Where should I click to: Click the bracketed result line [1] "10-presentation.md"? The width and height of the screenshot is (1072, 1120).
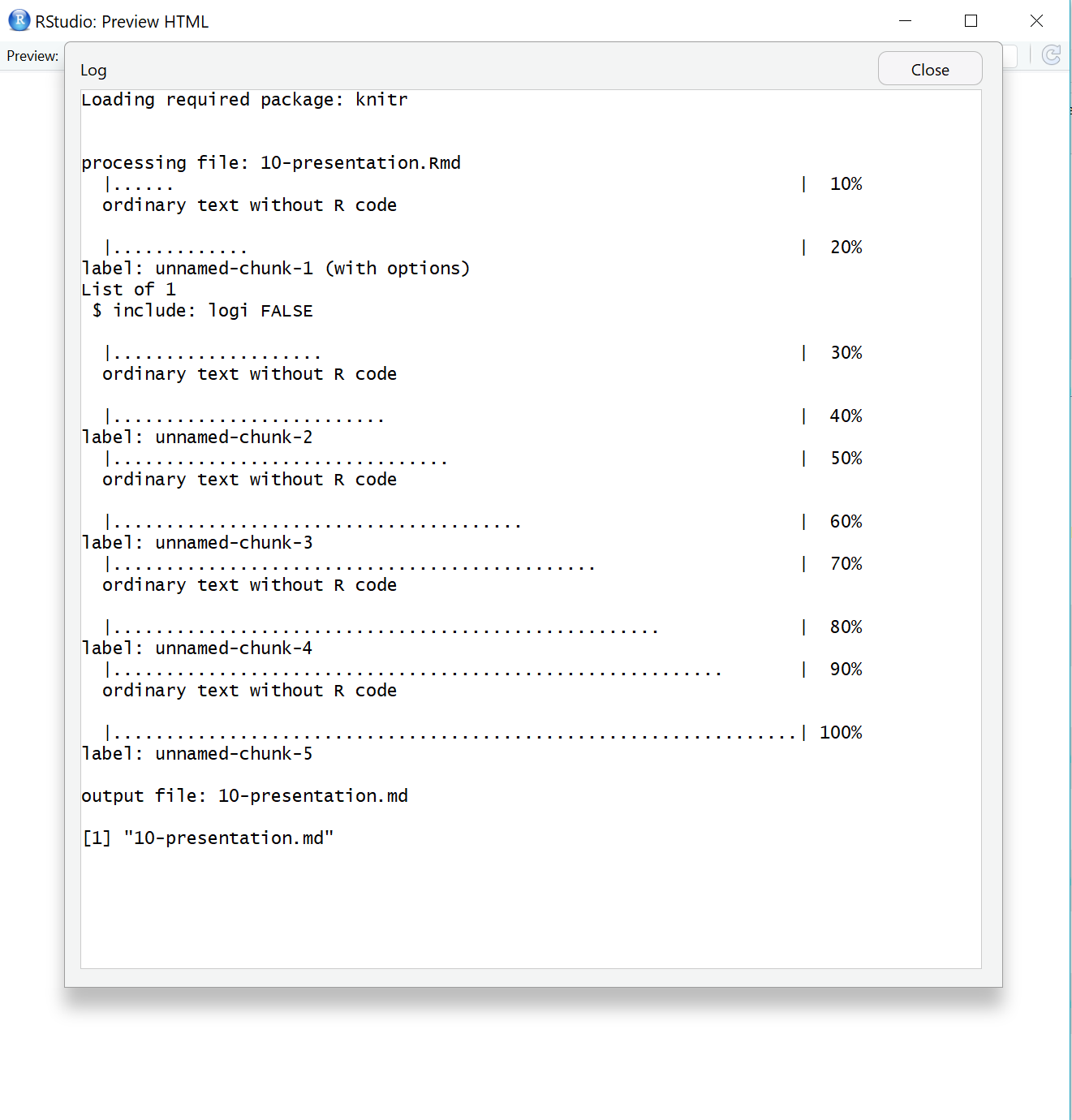[x=208, y=838]
